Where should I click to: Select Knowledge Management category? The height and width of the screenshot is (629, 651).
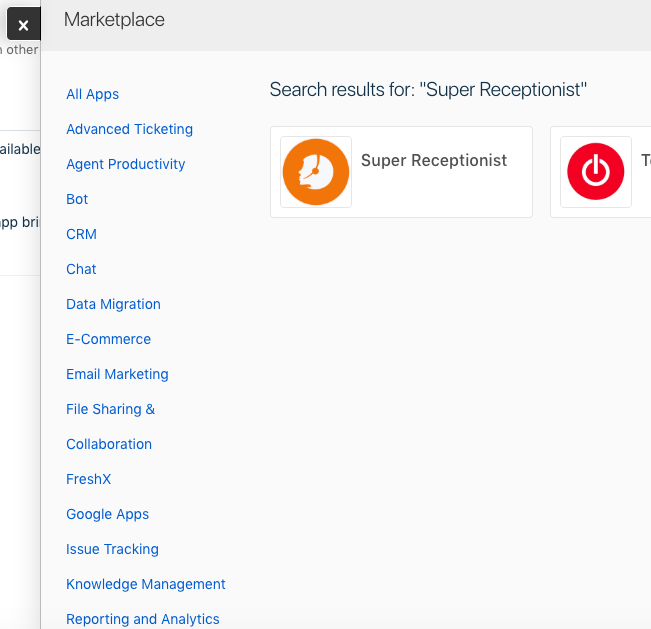tap(146, 584)
